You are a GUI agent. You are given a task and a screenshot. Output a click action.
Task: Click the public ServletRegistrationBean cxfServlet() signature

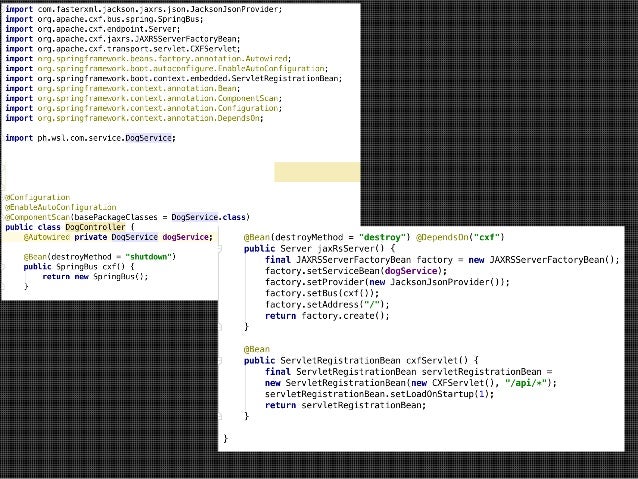point(361,360)
